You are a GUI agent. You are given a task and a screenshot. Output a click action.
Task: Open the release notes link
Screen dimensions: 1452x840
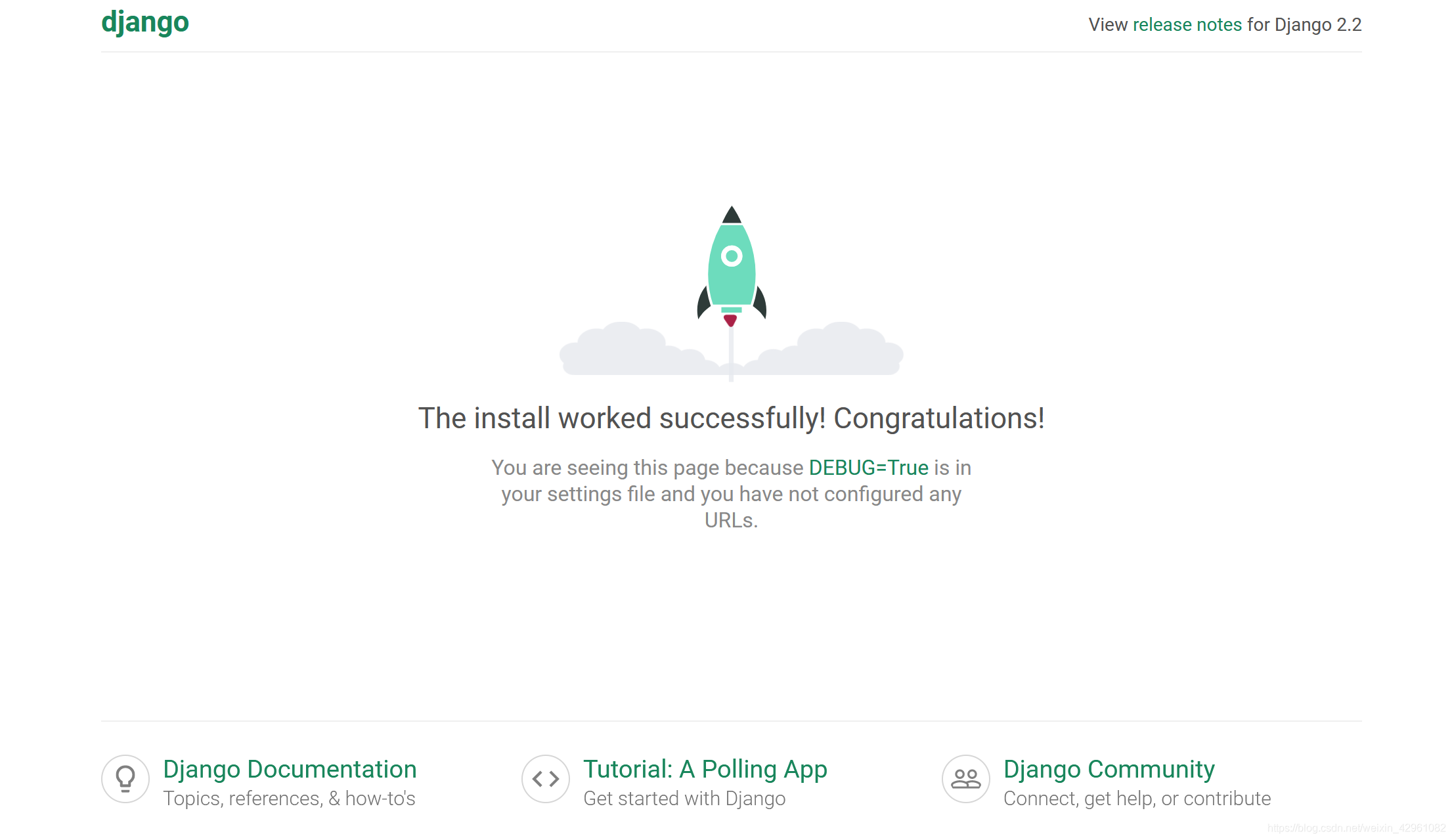point(1187,25)
